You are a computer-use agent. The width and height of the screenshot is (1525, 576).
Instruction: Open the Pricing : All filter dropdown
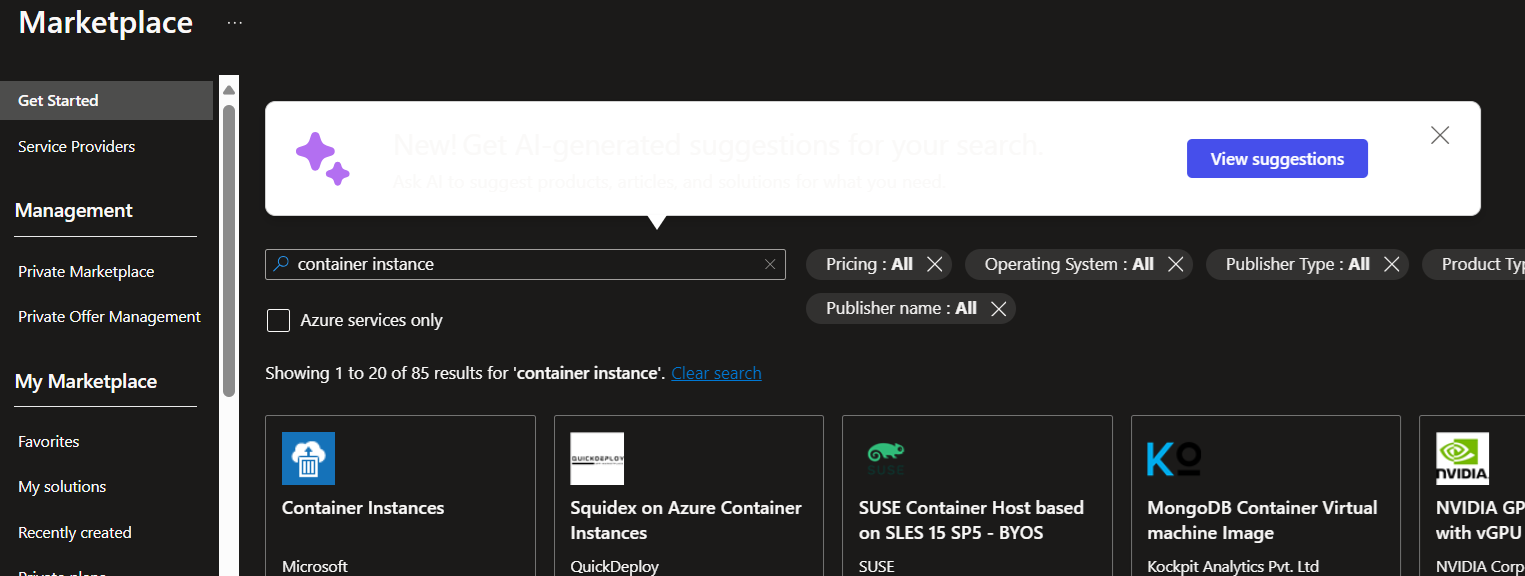point(869,265)
